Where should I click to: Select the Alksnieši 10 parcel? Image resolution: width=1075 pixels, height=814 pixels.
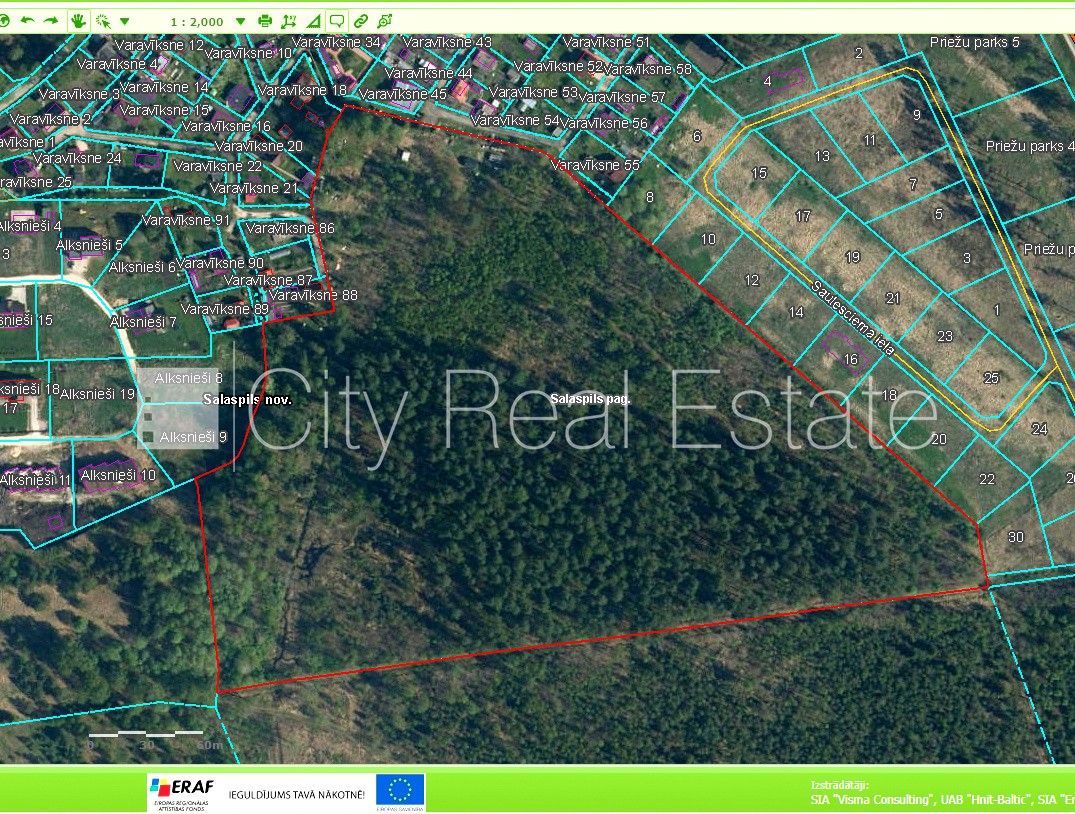118,475
